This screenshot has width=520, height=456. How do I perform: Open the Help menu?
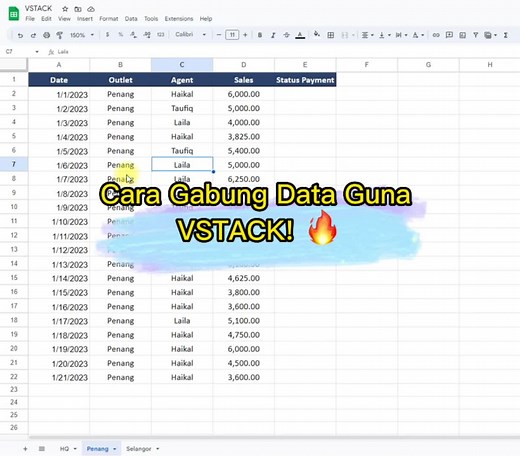pos(206,19)
